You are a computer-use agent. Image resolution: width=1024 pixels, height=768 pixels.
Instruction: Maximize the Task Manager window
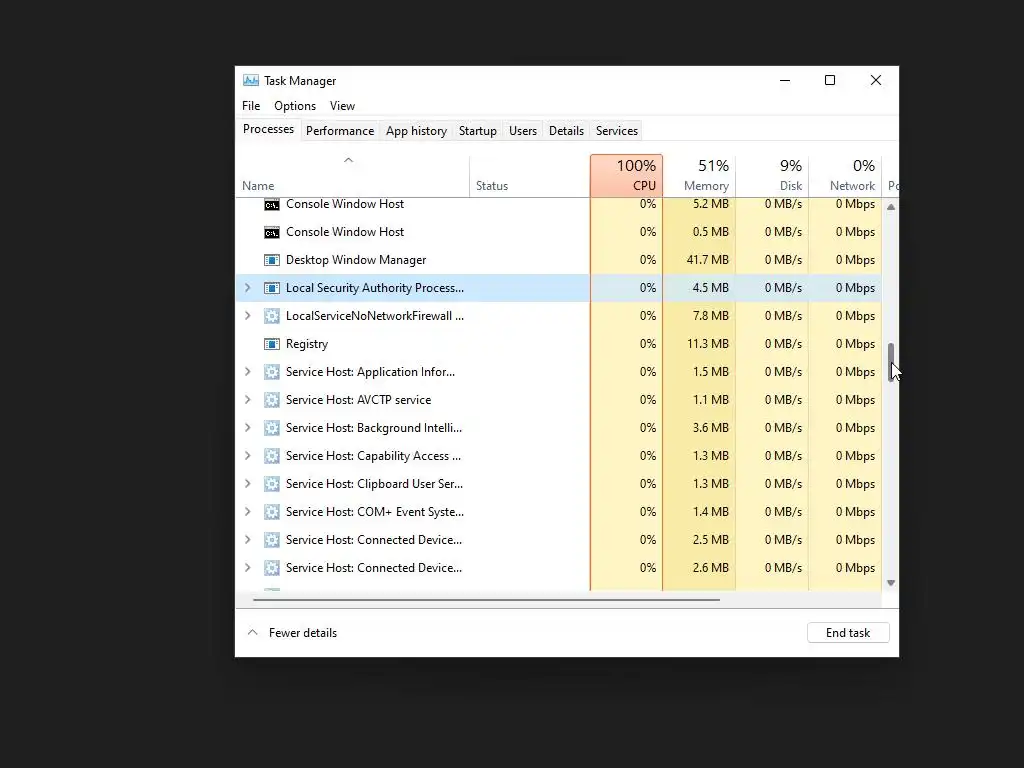click(830, 80)
